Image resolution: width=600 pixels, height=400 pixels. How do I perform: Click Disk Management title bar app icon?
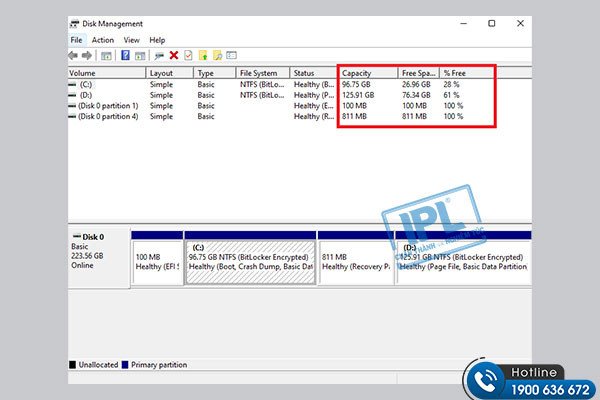[75, 24]
